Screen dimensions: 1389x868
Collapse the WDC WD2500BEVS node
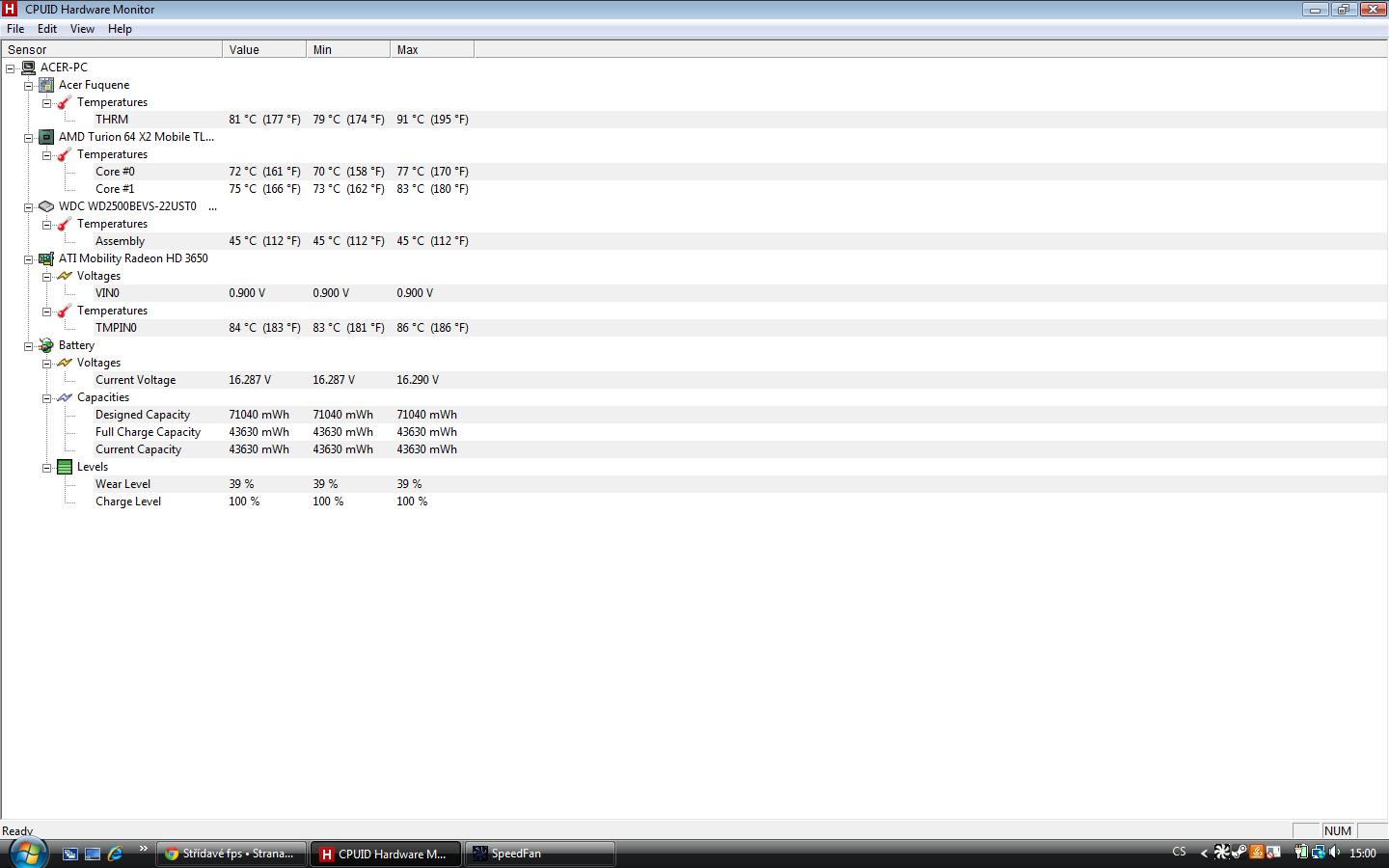29,207
